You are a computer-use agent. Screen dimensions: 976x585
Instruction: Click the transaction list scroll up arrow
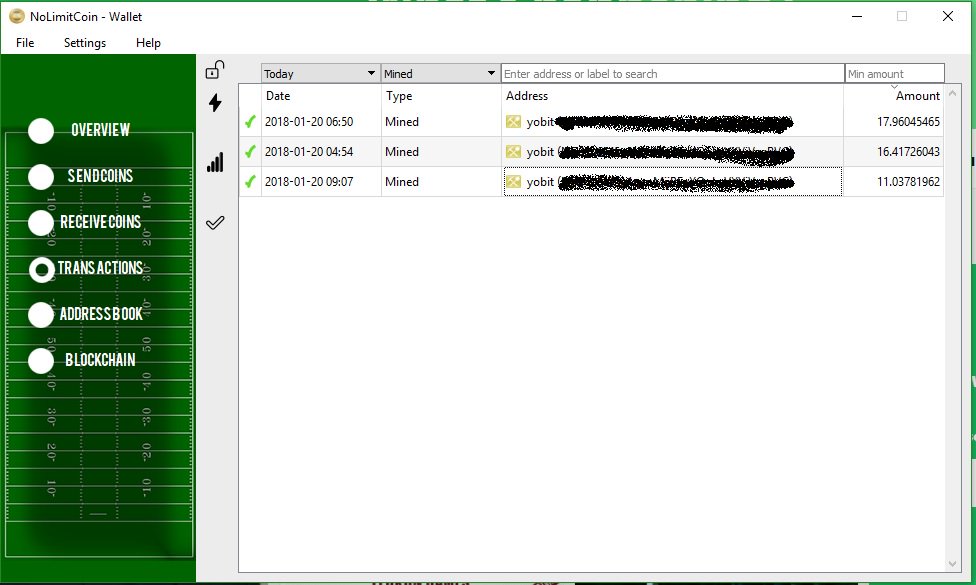tap(952, 93)
